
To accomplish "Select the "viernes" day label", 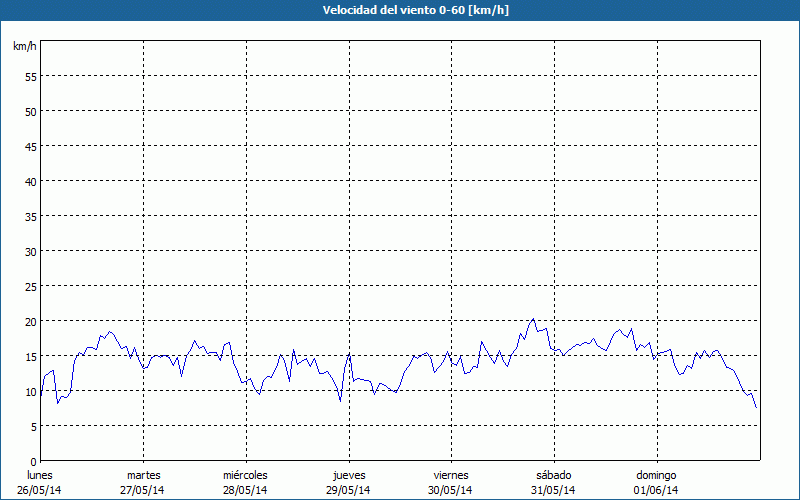I will [450, 475].
